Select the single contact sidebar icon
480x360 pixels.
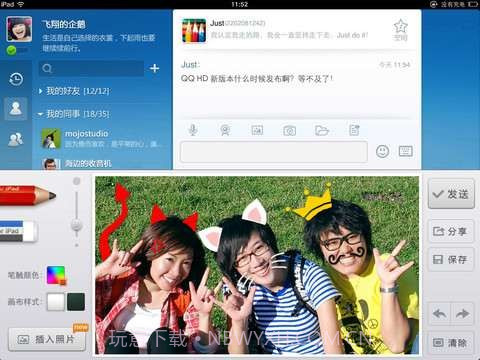16,109
